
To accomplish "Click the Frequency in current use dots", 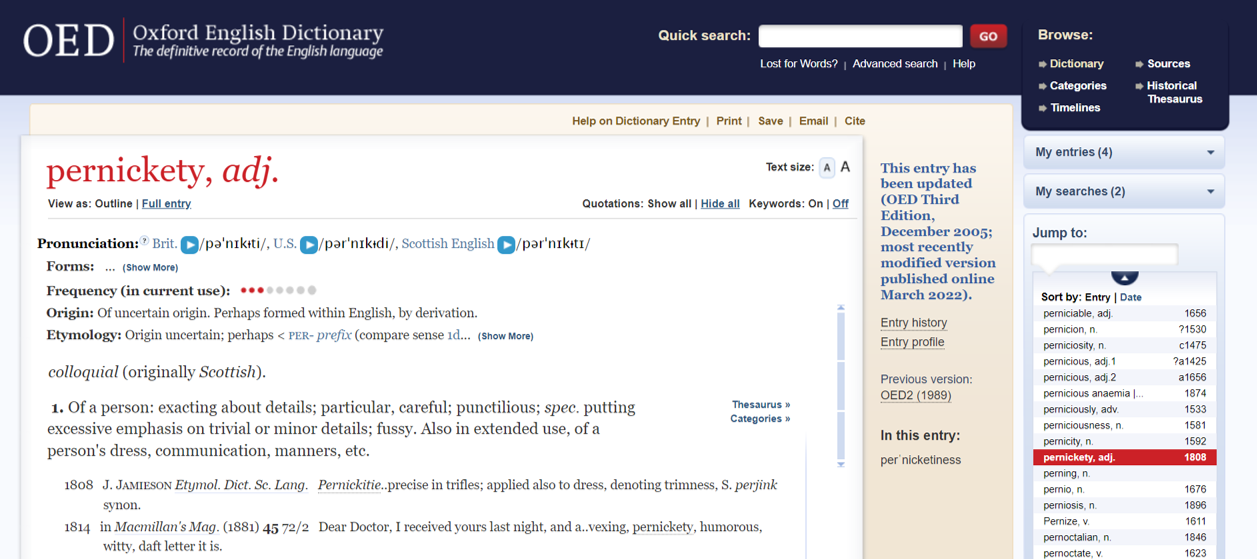I will (x=278, y=291).
